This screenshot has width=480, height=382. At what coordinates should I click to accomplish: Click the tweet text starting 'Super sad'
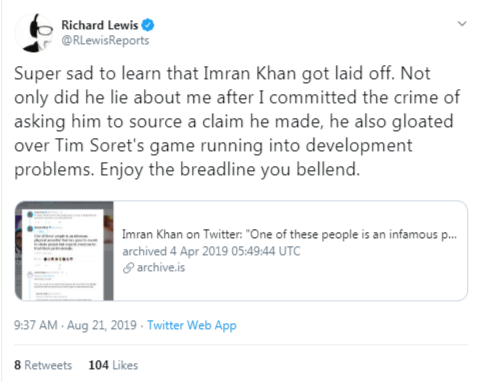[237, 121]
